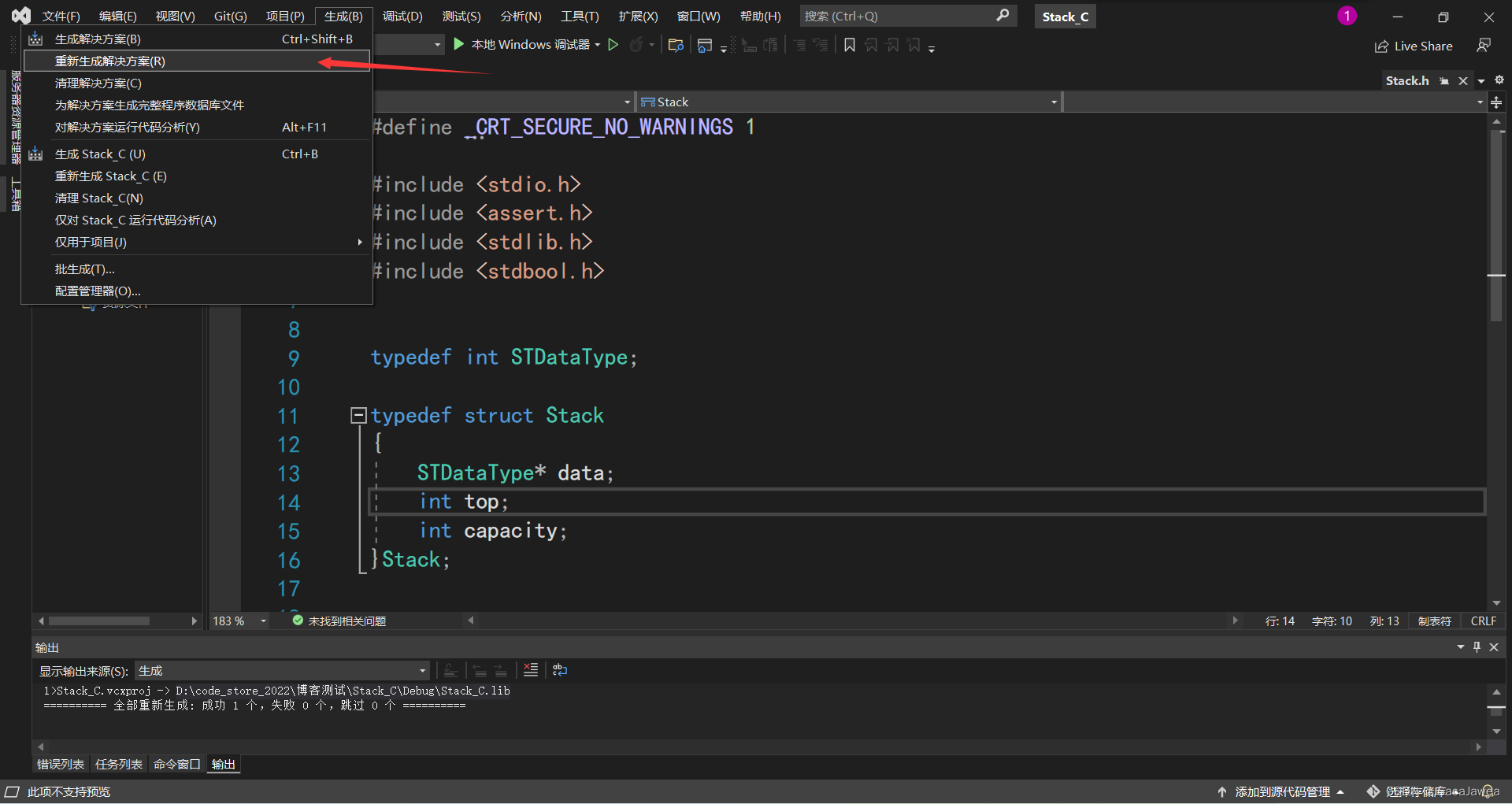Switch to the 错误列表 tab

pyautogui.click(x=61, y=765)
